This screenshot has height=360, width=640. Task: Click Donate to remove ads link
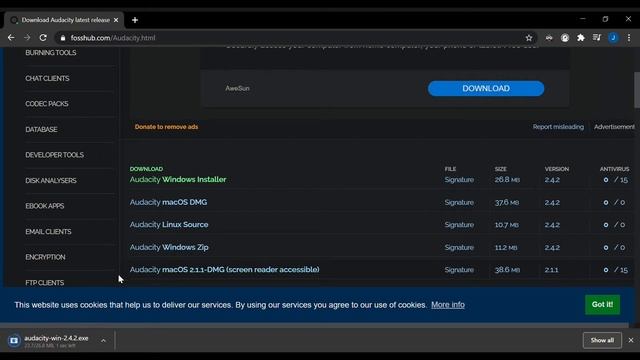[166, 127]
